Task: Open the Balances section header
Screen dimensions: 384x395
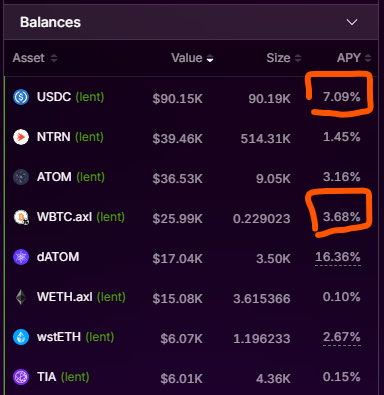Action: (191, 22)
